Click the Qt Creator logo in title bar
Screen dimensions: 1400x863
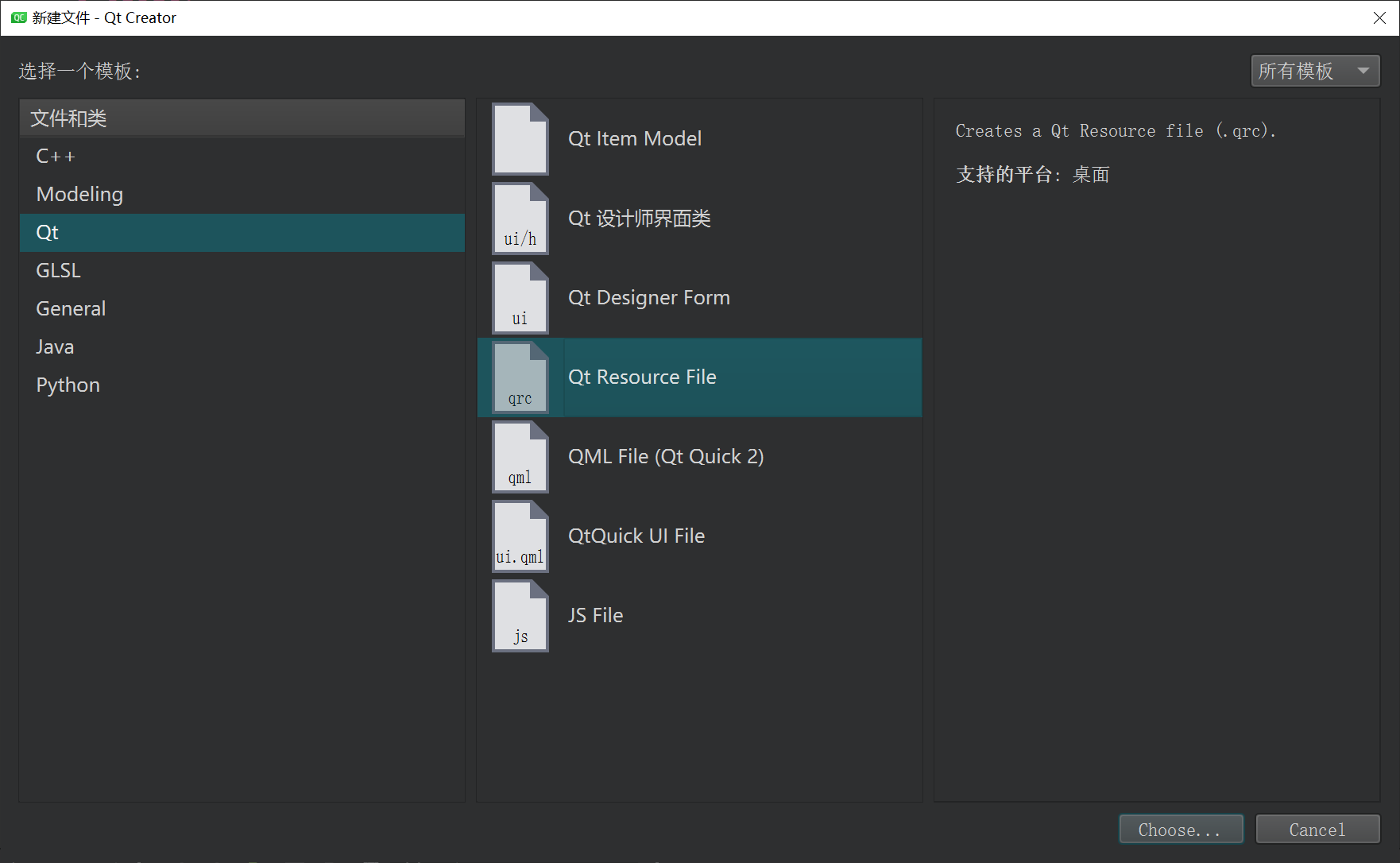(19, 17)
